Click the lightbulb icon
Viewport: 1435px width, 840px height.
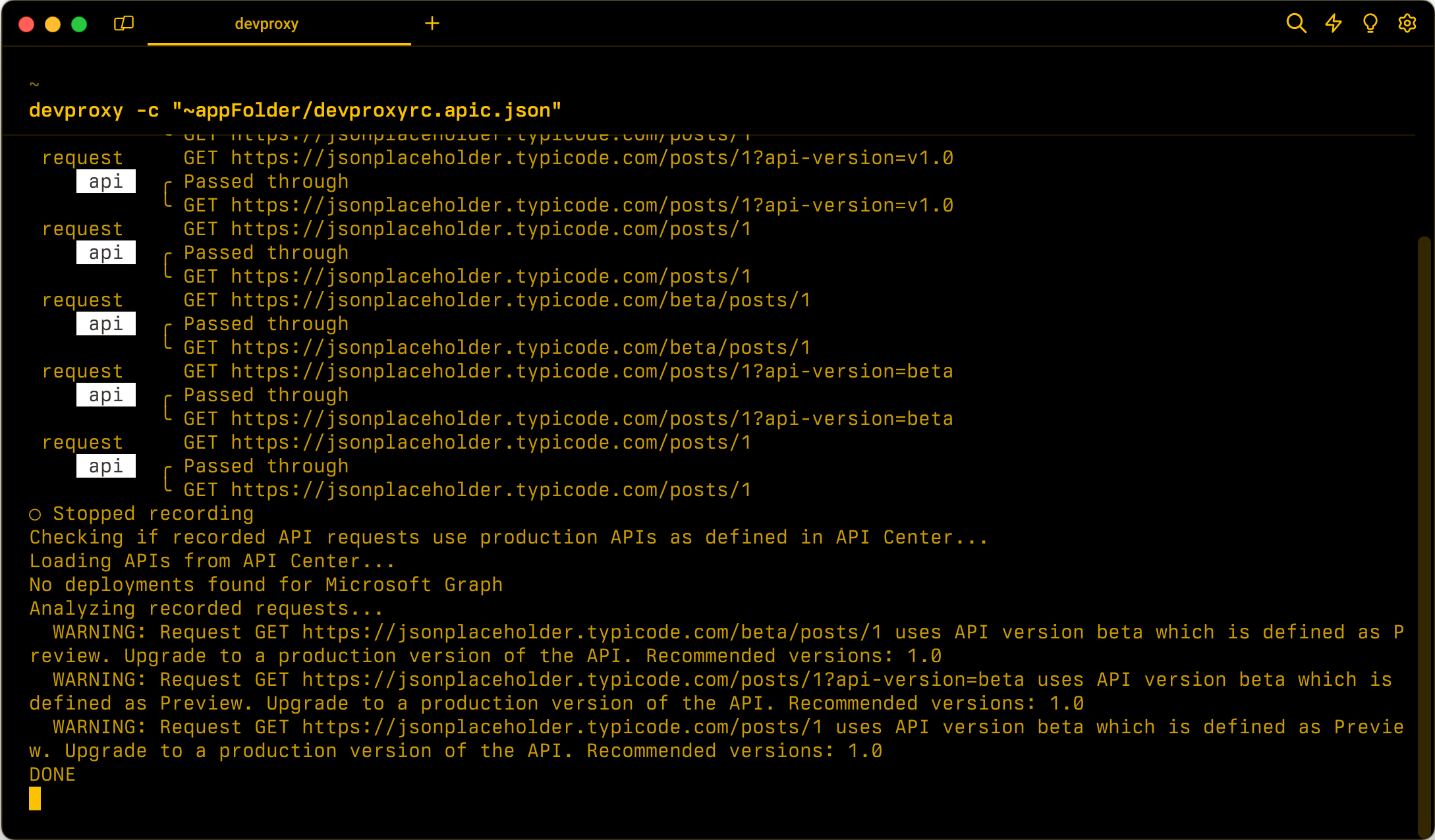pos(1370,24)
